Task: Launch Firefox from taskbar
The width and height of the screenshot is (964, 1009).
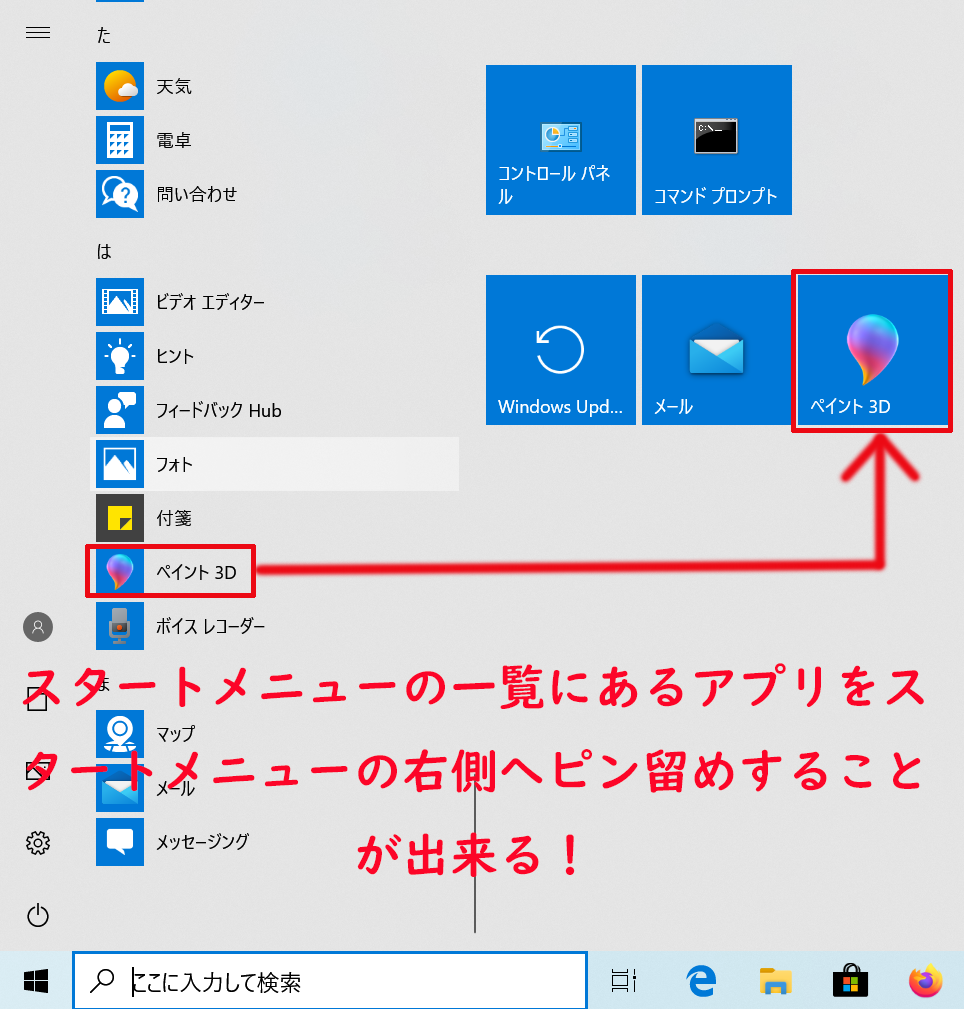Action: 925,981
